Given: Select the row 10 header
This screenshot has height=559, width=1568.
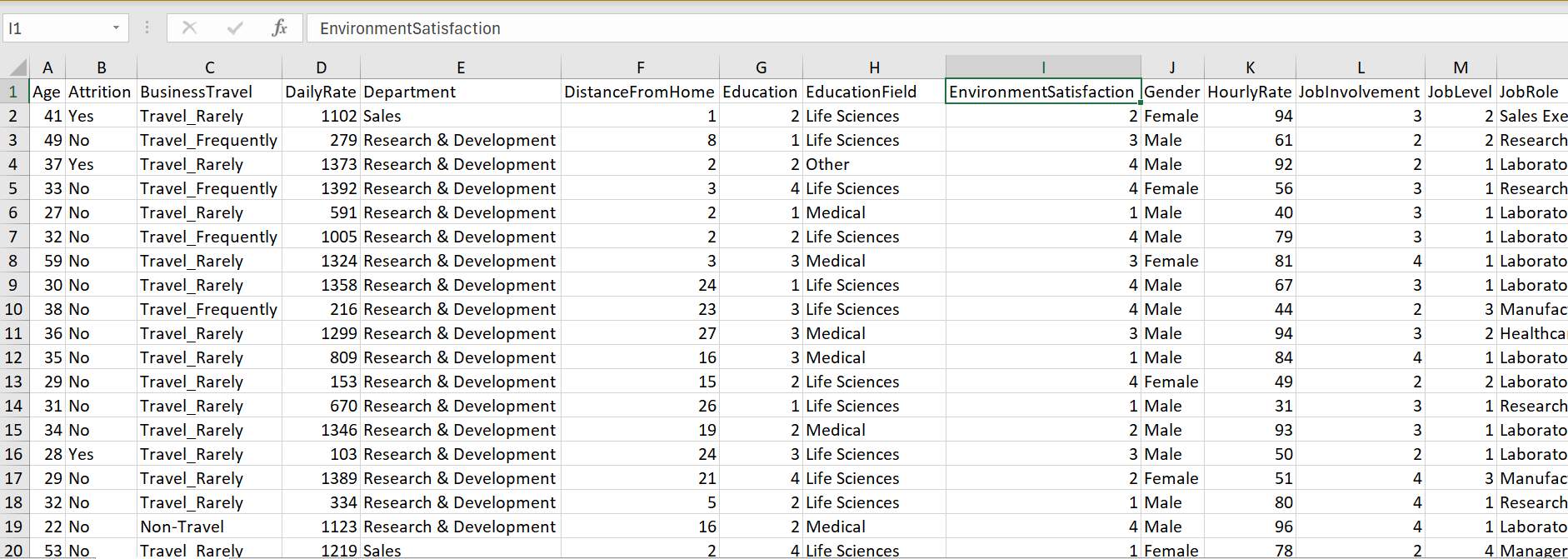Looking at the screenshot, I should coord(13,309).
